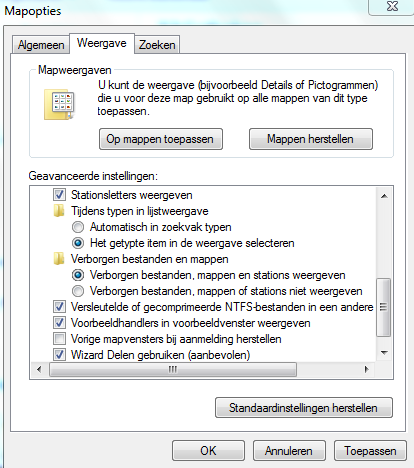Viewport: 414px width, 468px height.
Task: Click the left arrow of the horizontal scrollbar
Action: (39, 369)
